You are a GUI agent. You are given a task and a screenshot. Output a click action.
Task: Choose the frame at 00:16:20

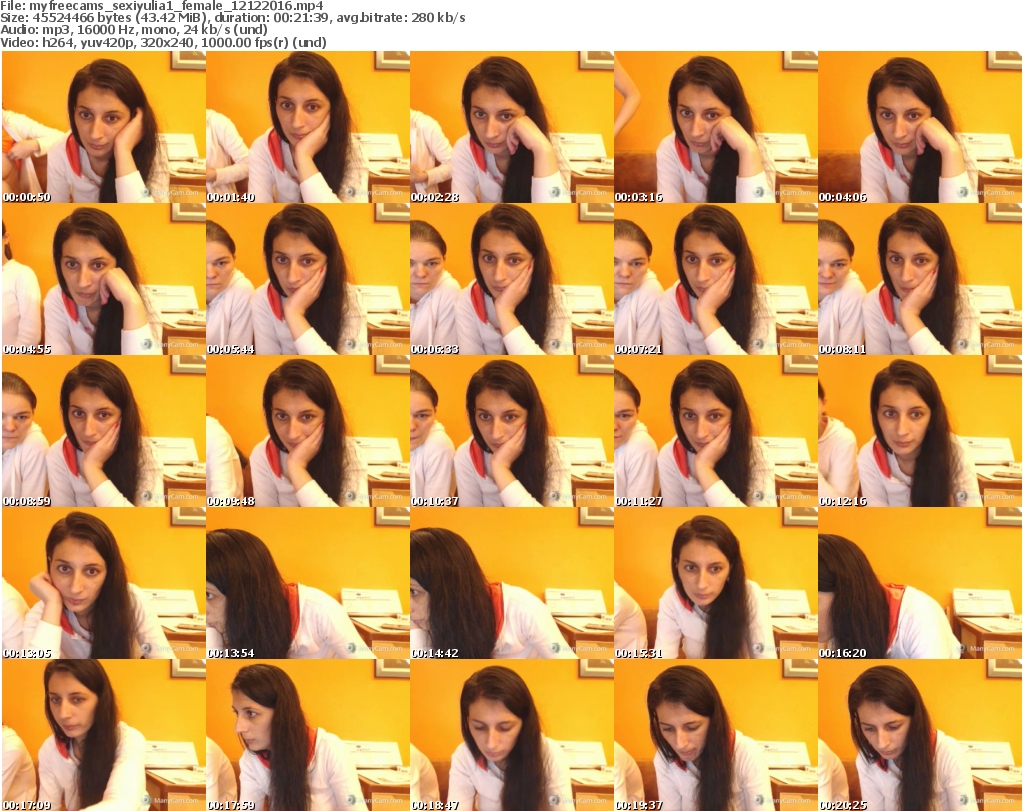click(x=920, y=583)
